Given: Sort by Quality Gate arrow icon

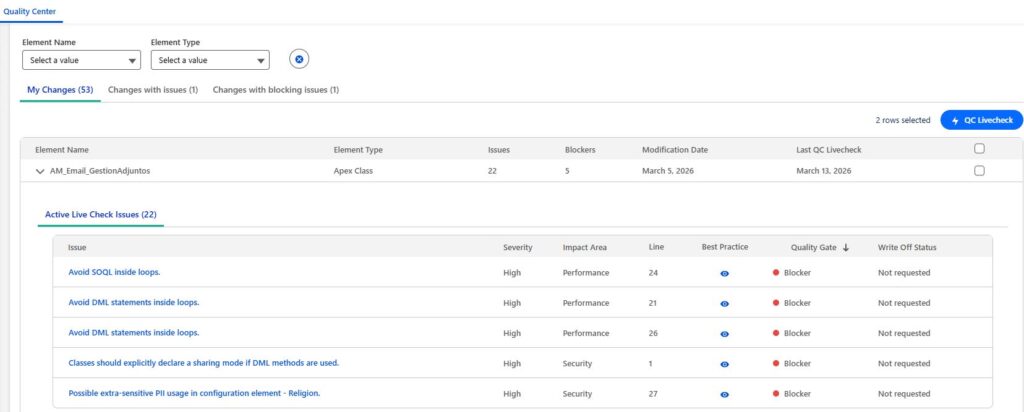Looking at the screenshot, I should (x=846, y=248).
